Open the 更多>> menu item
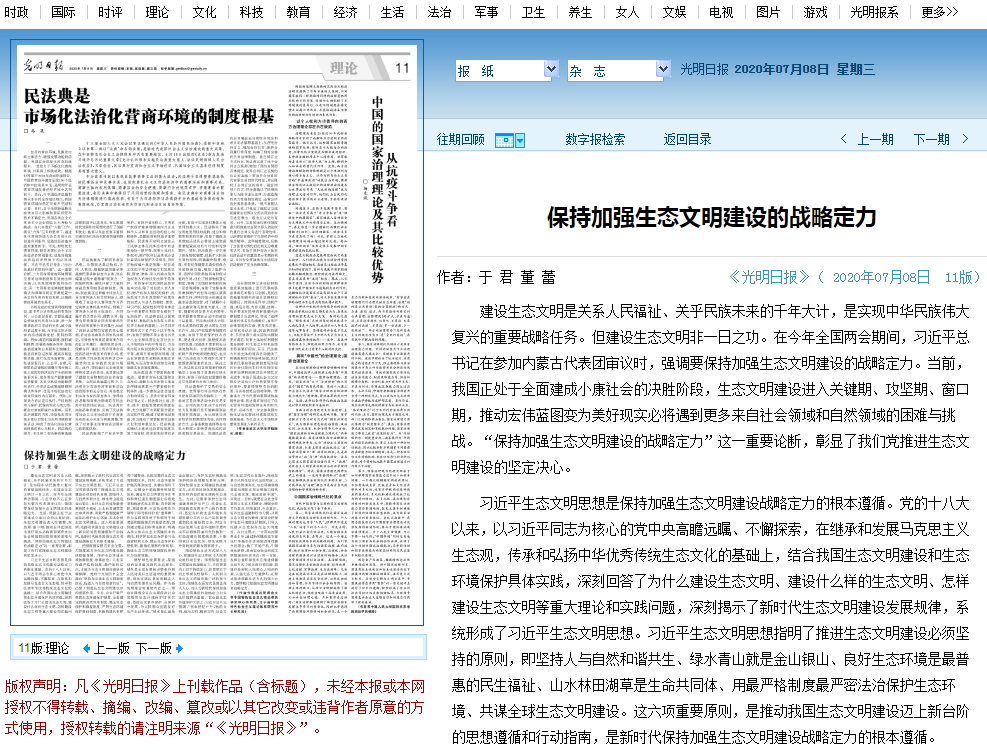Viewport: 987px width, 753px height. [939, 12]
